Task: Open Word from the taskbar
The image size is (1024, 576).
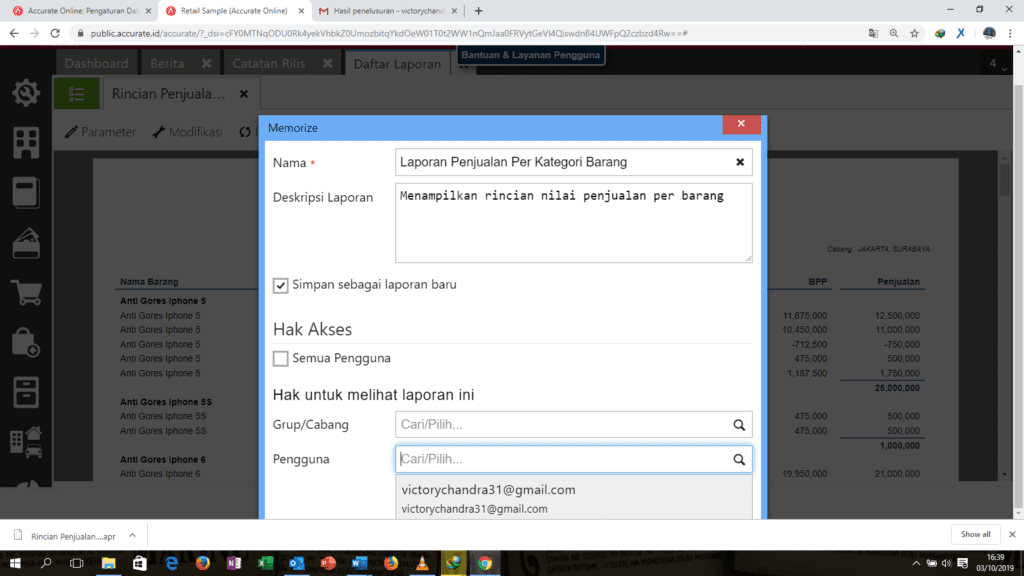Action: tap(359, 563)
